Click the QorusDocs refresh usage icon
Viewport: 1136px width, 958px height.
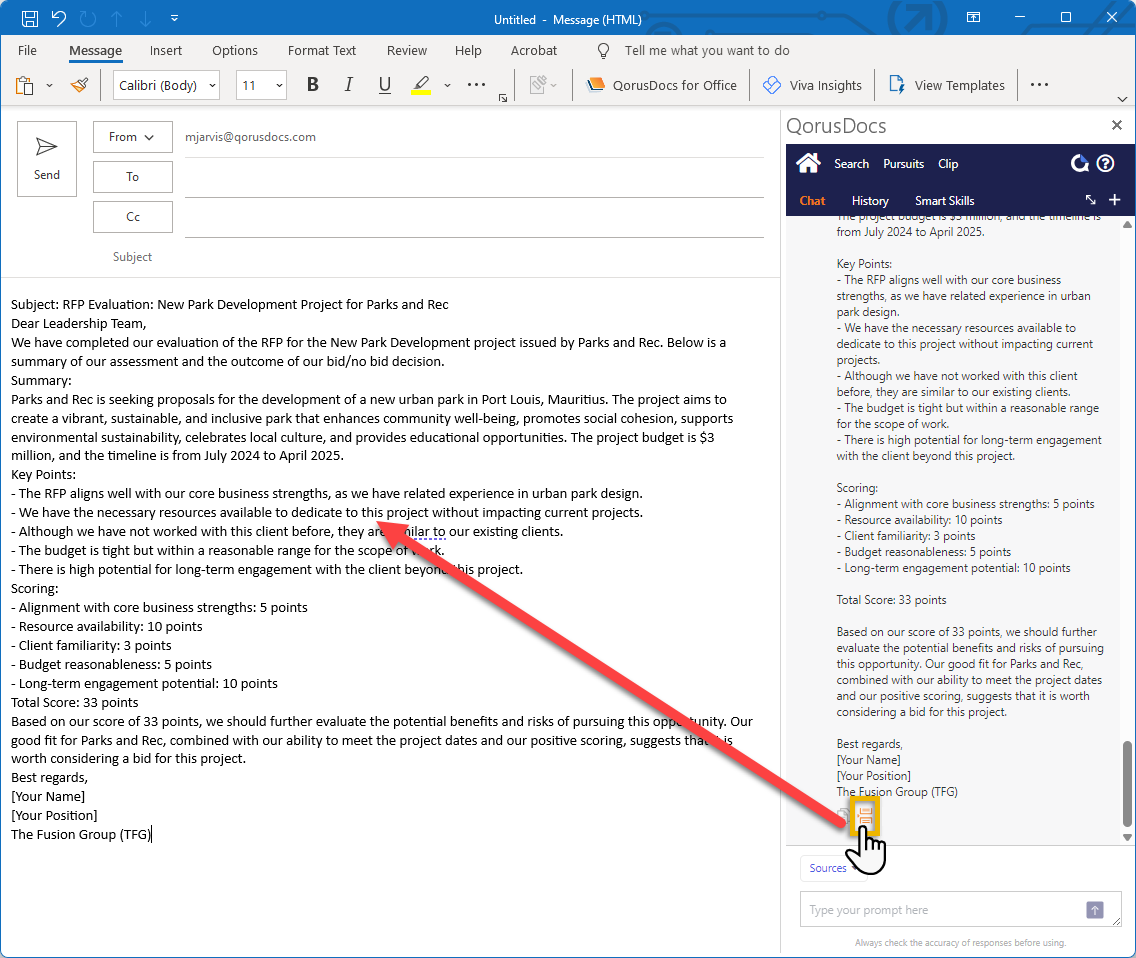pos(1080,164)
